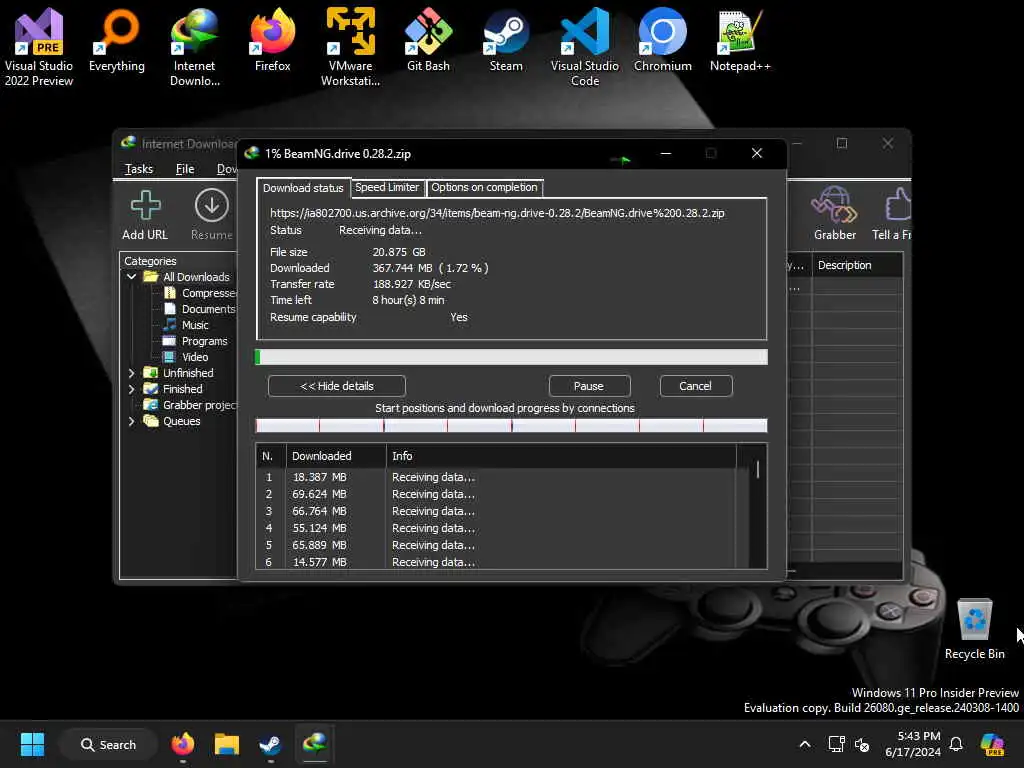1024x768 pixels.
Task: Expand the Queues category
Action: (131, 421)
